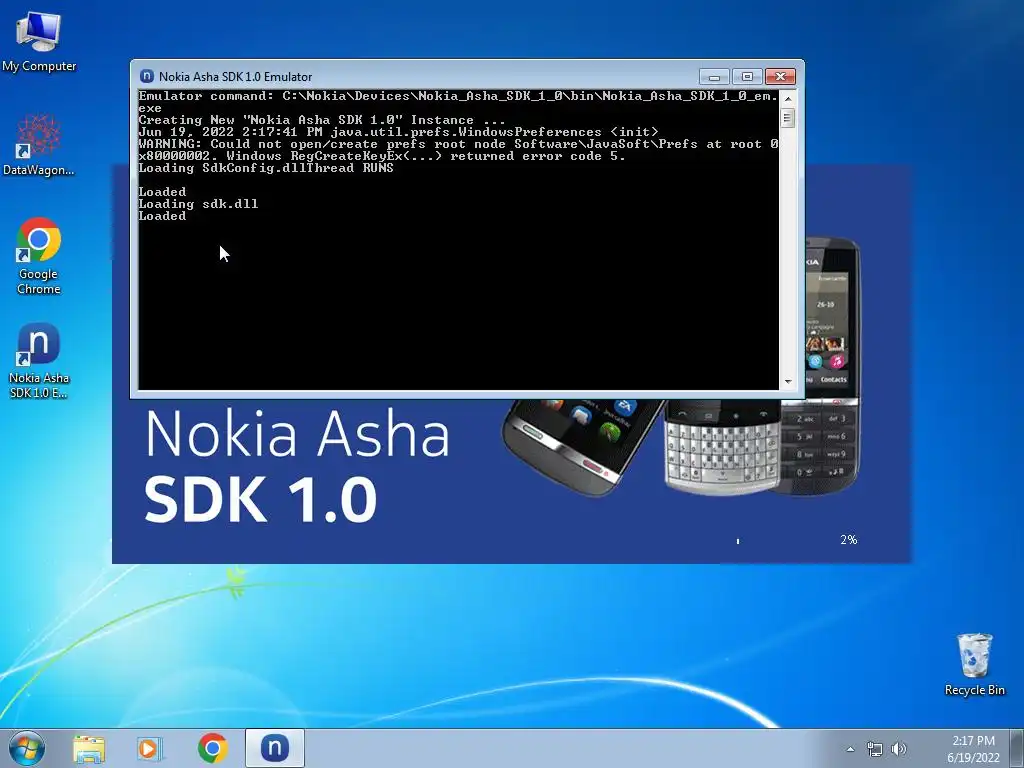Click the console scrollbar up arrow
This screenshot has height=768, width=1024.
coord(788,99)
